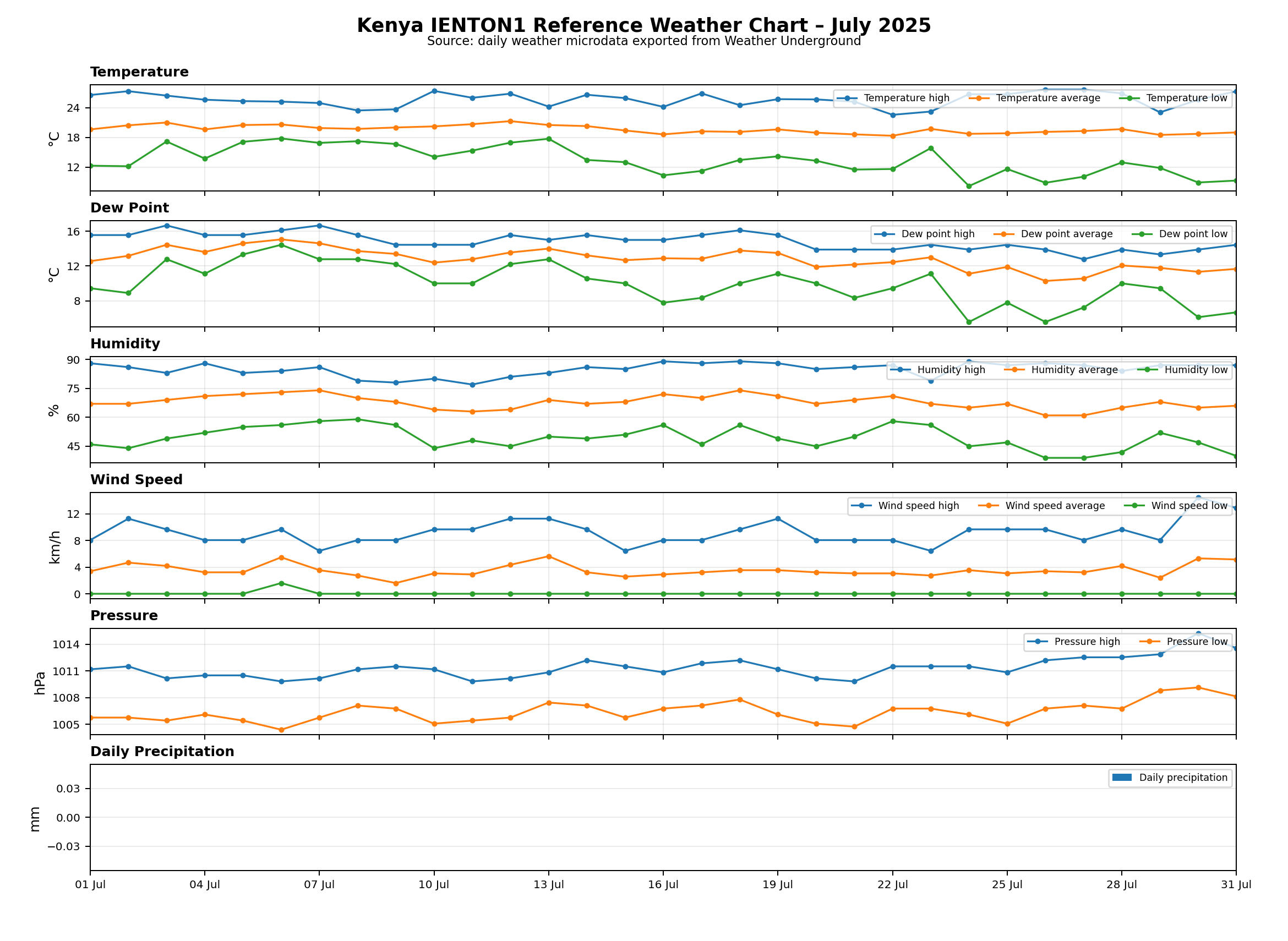Click the blue swatch beside 'Daily precipitation'
This screenshot has height=941, width=1288.
1122,778
